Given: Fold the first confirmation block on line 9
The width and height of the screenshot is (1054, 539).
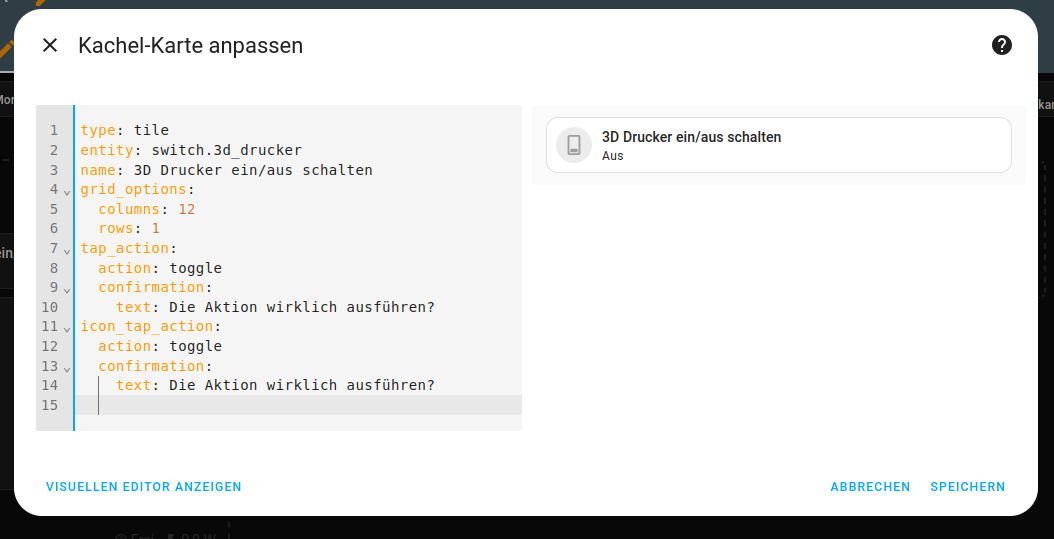Looking at the screenshot, I should 67,289.
